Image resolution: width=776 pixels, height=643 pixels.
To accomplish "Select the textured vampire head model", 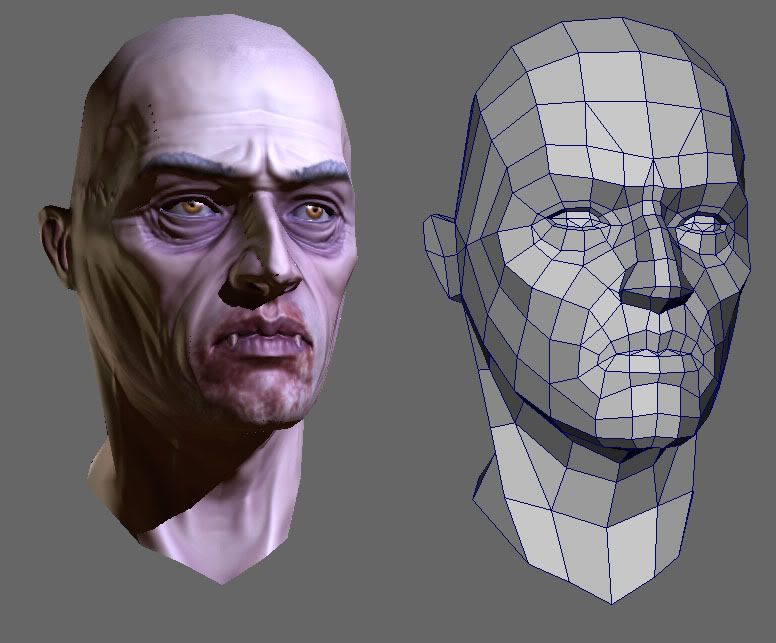I will [198, 297].
